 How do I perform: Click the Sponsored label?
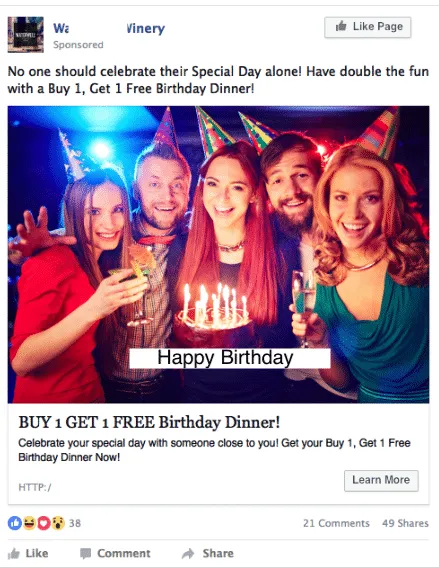pyautogui.click(x=78, y=45)
